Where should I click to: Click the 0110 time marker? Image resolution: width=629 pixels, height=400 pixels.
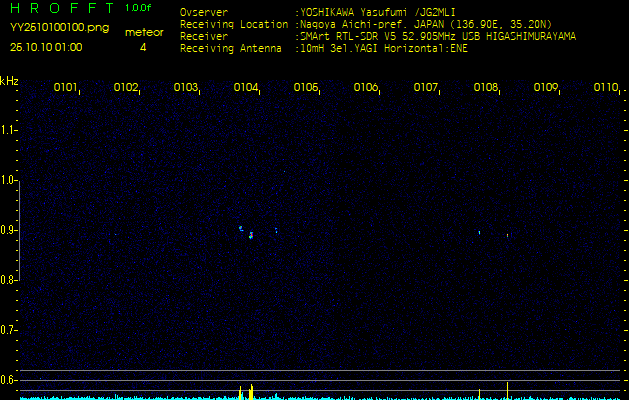[606, 88]
